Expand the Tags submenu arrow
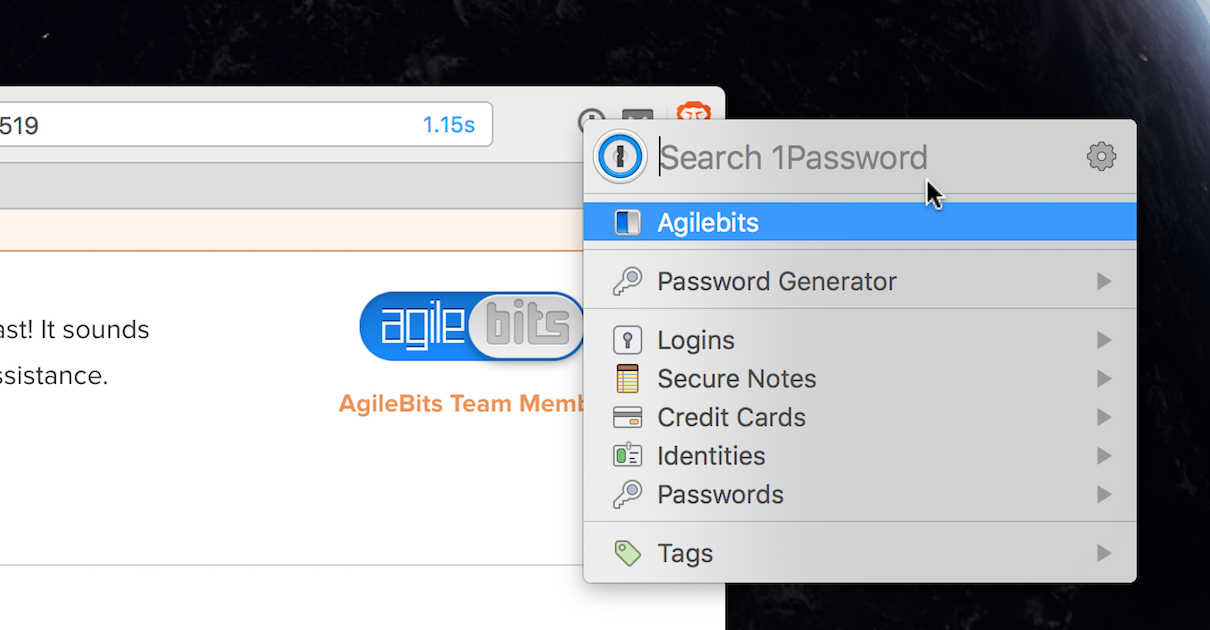Viewport: 1210px width, 630px height. coord(1104,553)
